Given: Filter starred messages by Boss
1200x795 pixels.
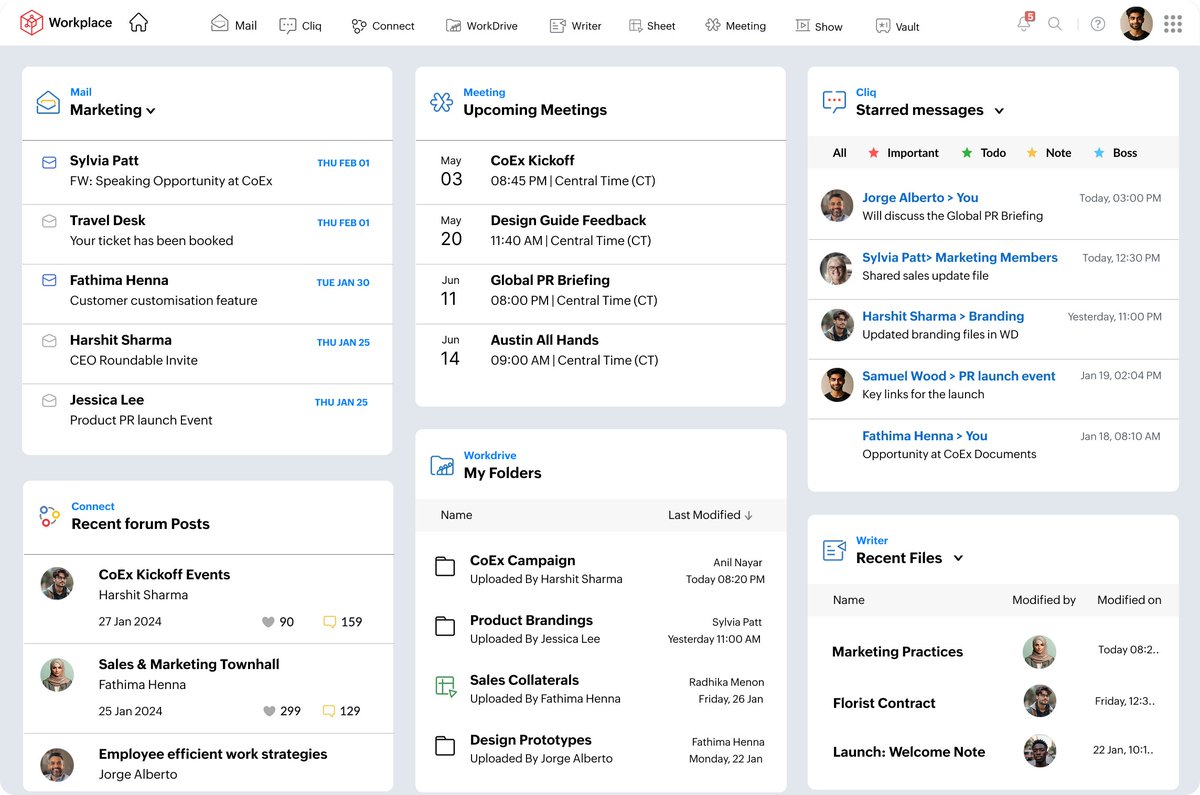Looking at the screenshot, I should tap(1115, 153).
